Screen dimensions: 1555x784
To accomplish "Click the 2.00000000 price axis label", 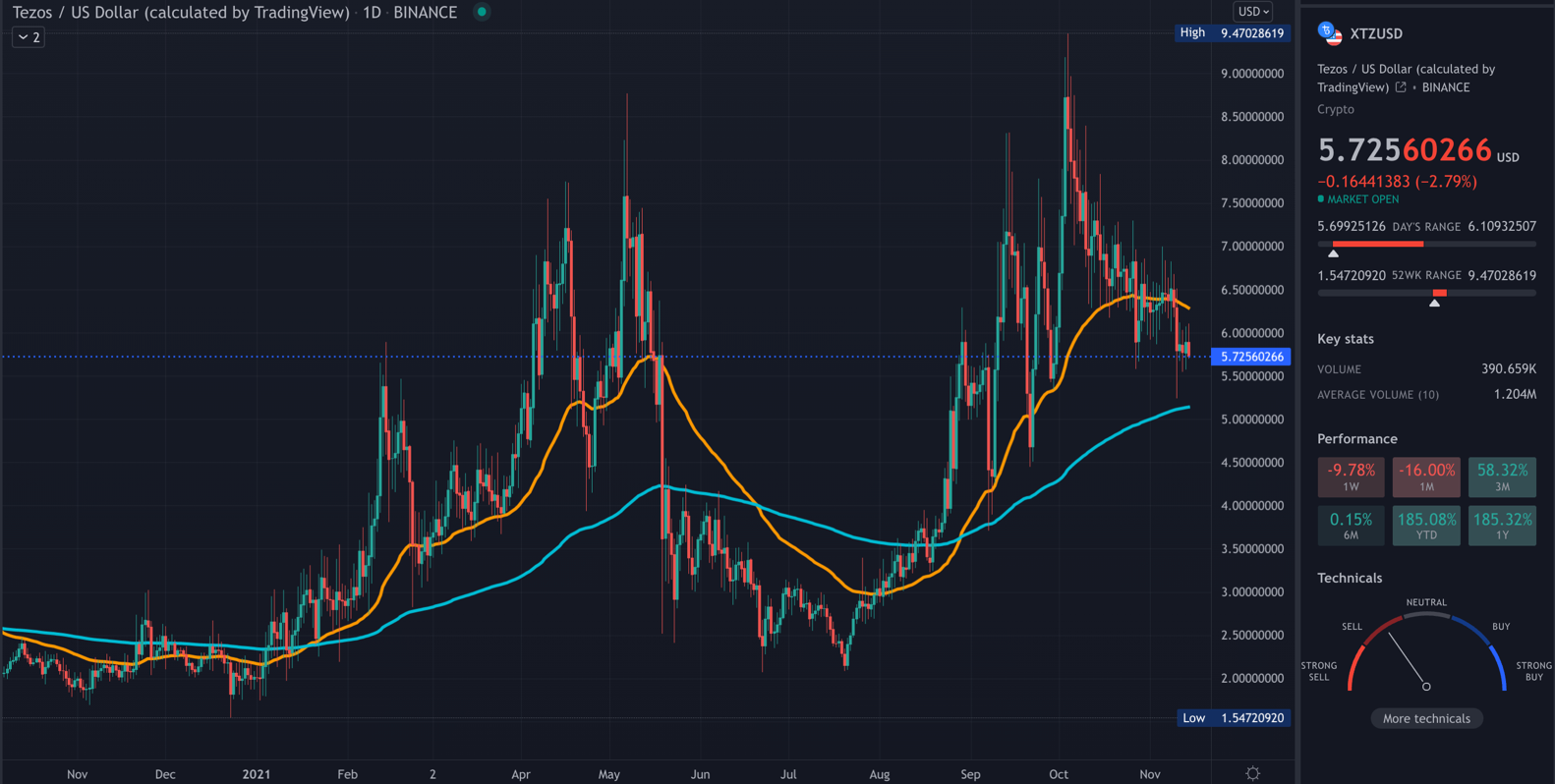I will pos(1252,679).
